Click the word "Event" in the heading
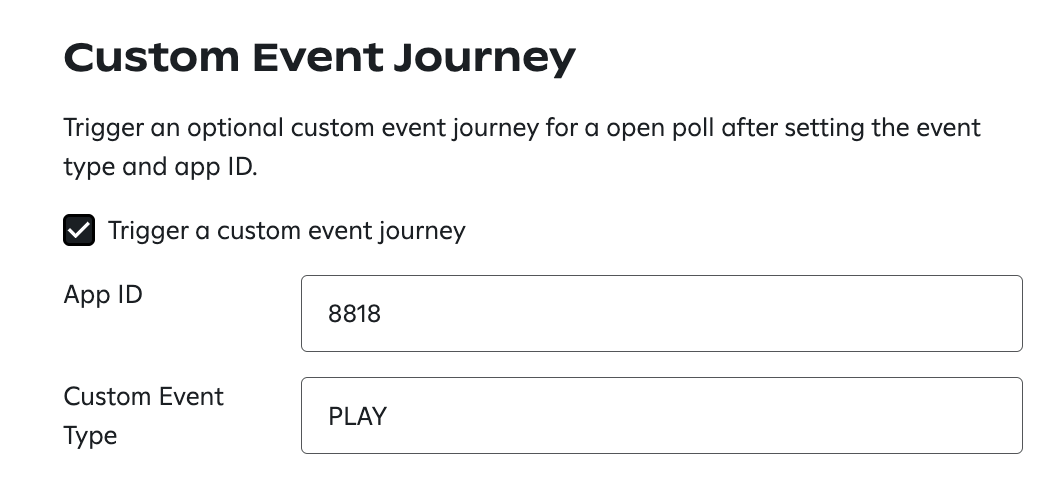The height and width of the screenshot is (490, 1060). [x=317, y=58]
